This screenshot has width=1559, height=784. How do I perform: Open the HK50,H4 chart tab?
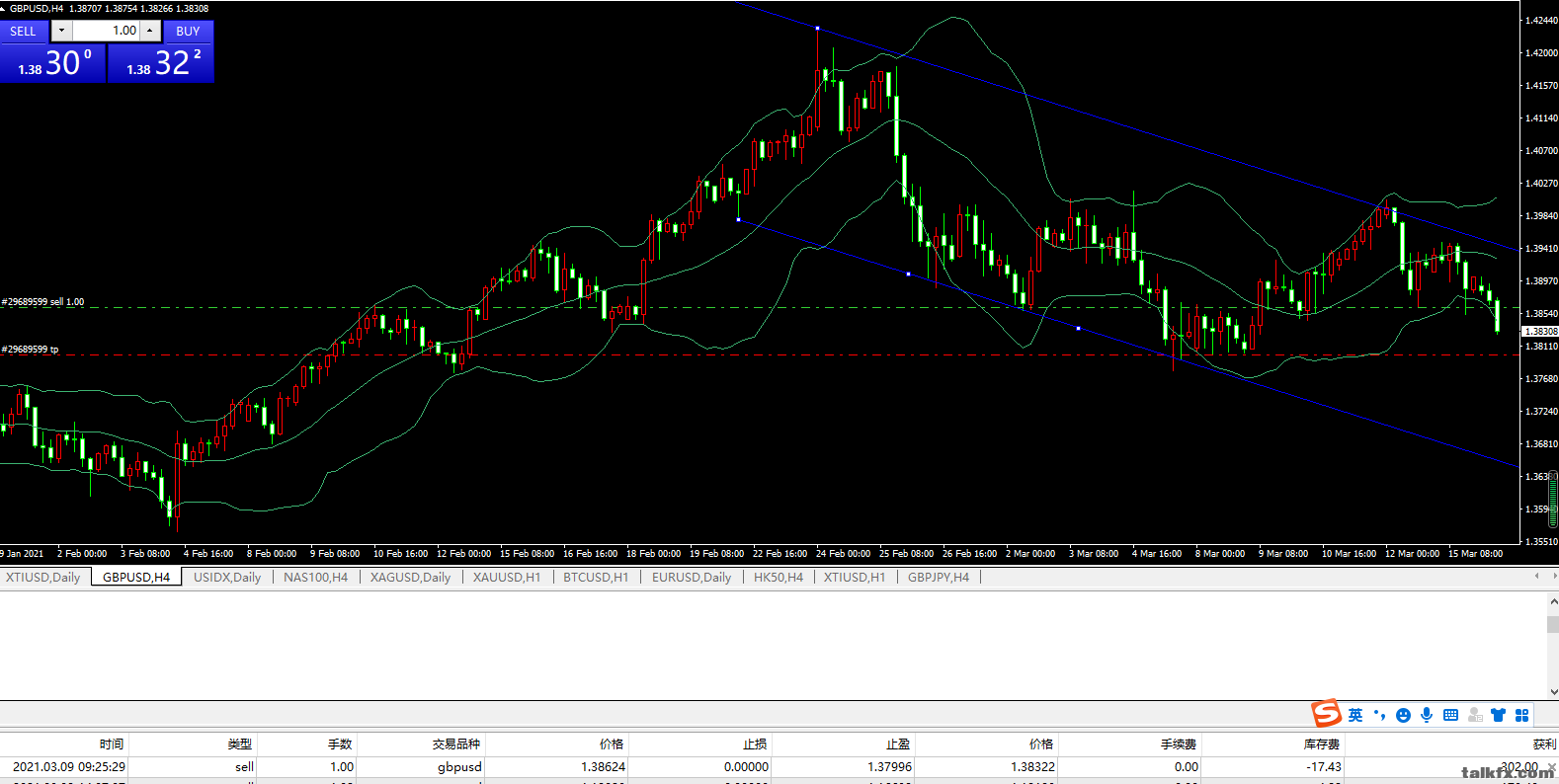[x=779, y=578]
